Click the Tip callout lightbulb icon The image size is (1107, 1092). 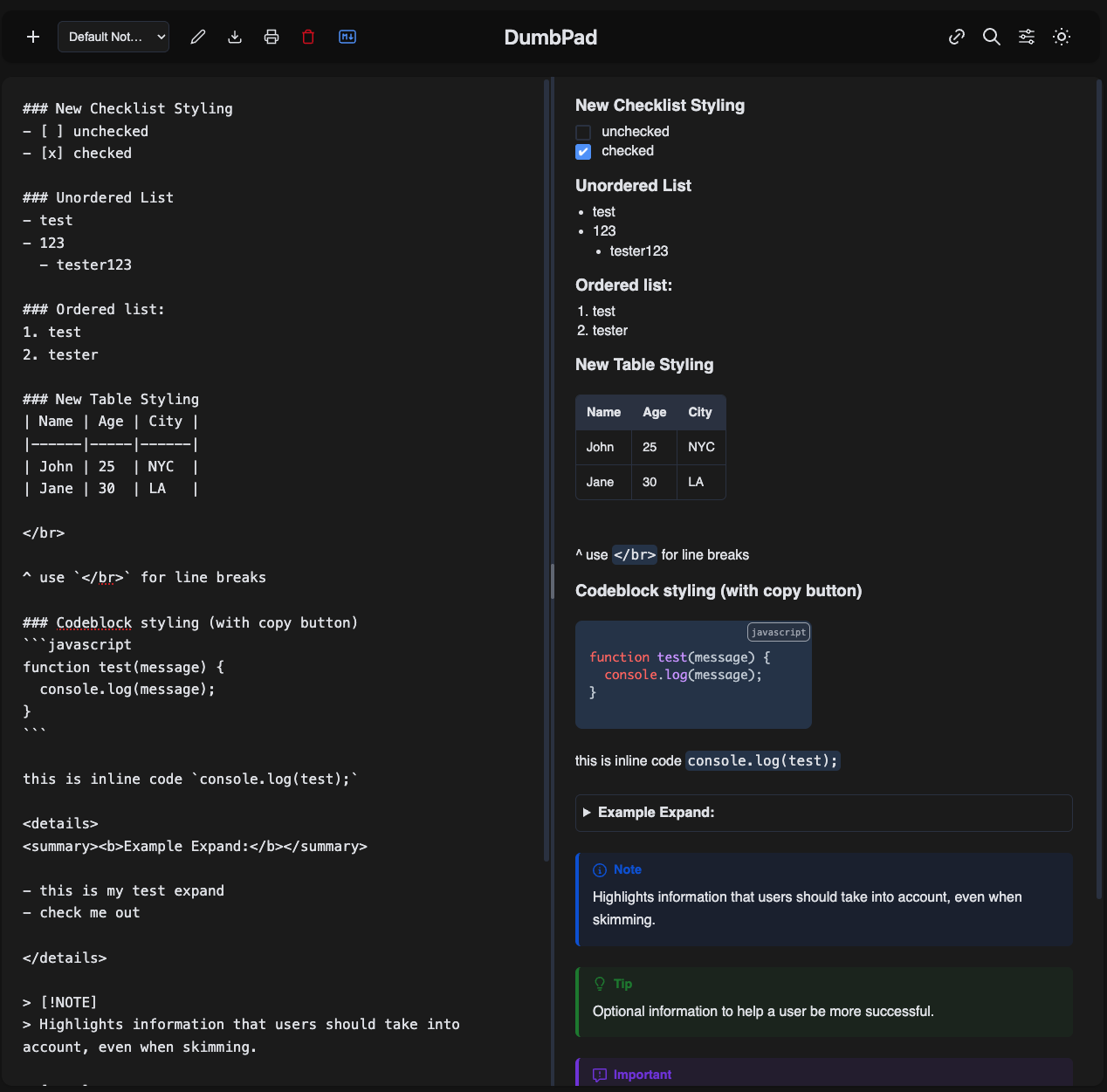click(600, 984)
